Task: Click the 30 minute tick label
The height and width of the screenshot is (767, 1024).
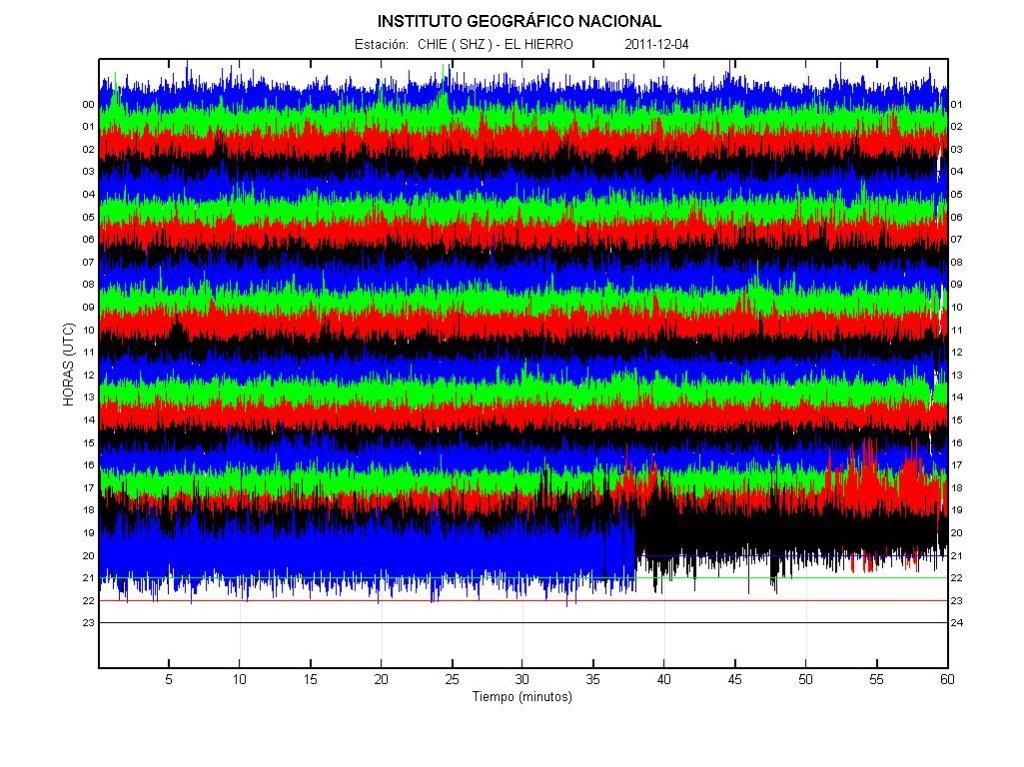Action: click(522, 680)
